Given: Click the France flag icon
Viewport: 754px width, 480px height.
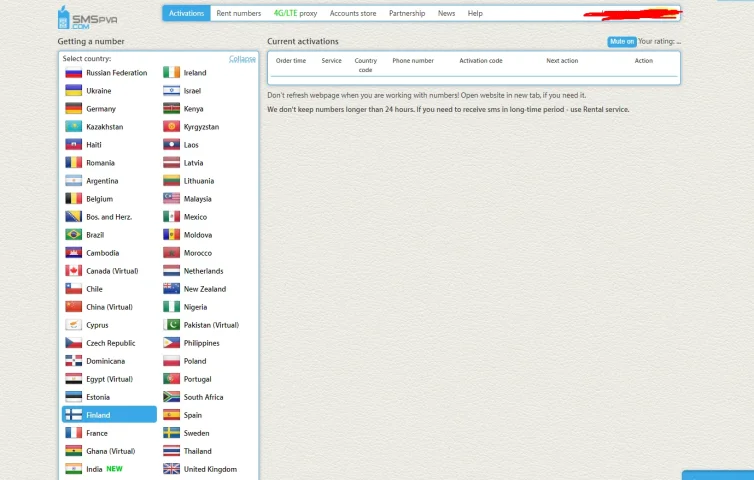Looking at the screenshot, I should click(74, 433).
